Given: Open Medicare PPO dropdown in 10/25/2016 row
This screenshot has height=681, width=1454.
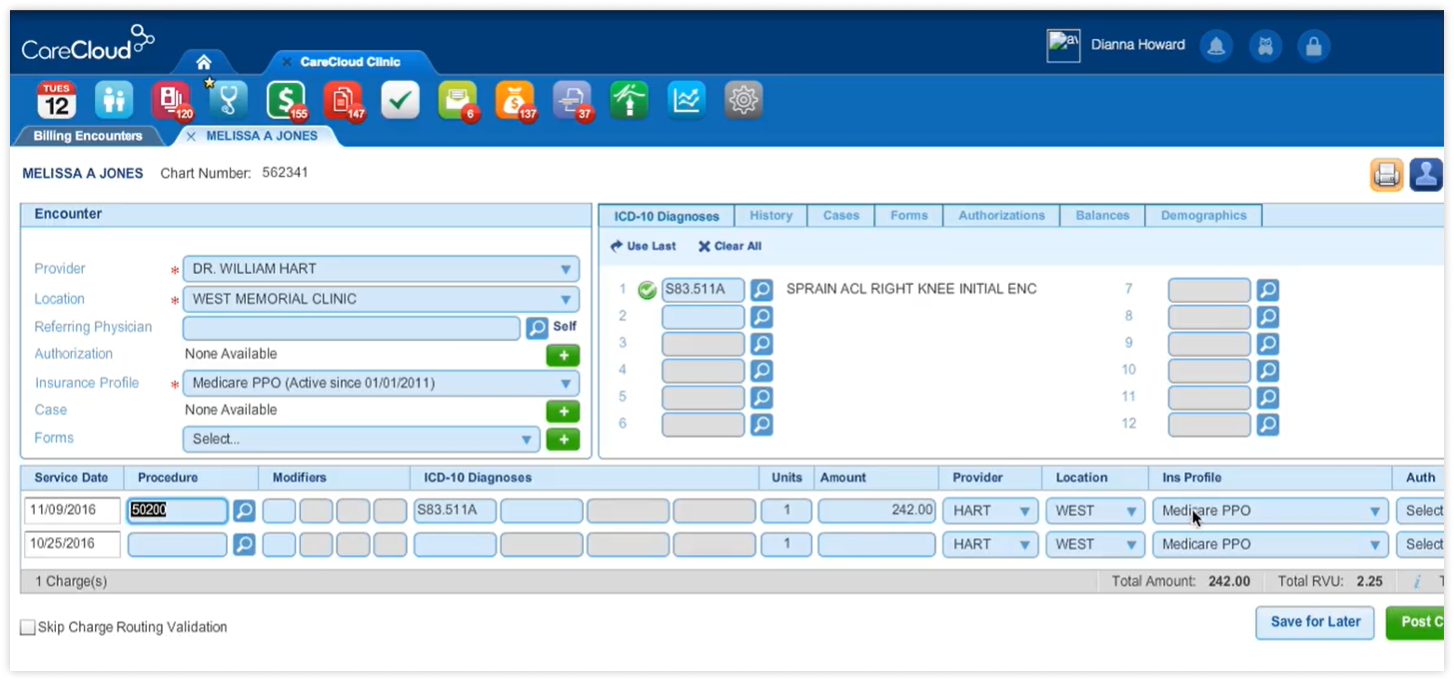Looking at the screenshot, I should [x=1270, y=545].
